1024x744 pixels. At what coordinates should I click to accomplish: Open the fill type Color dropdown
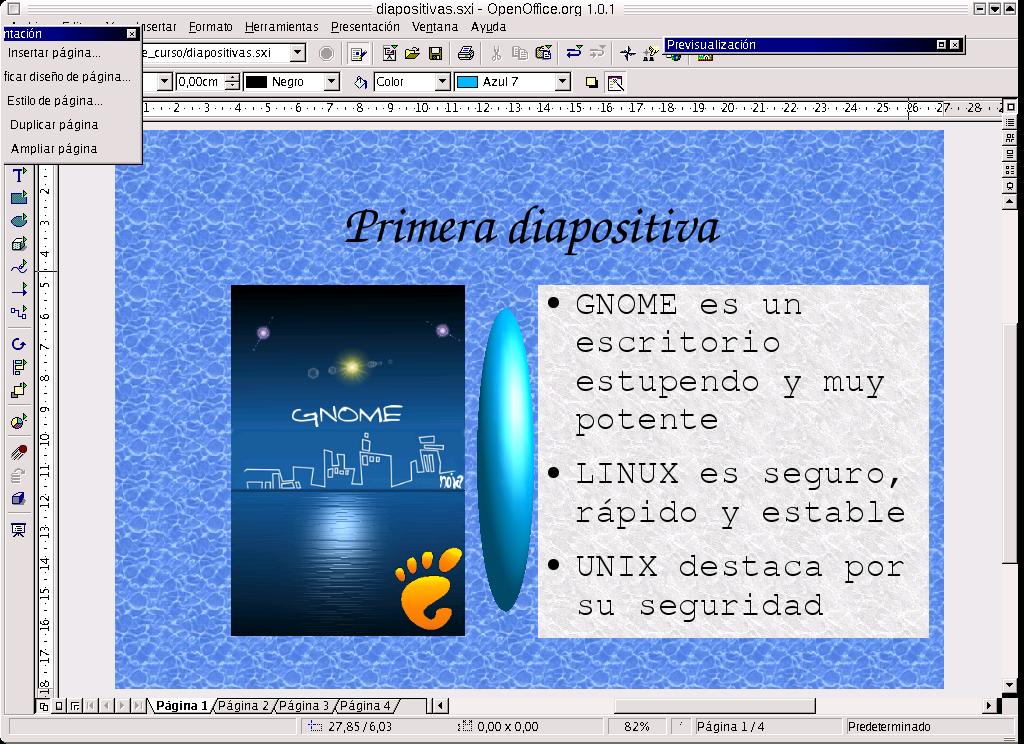click(441, 82)
